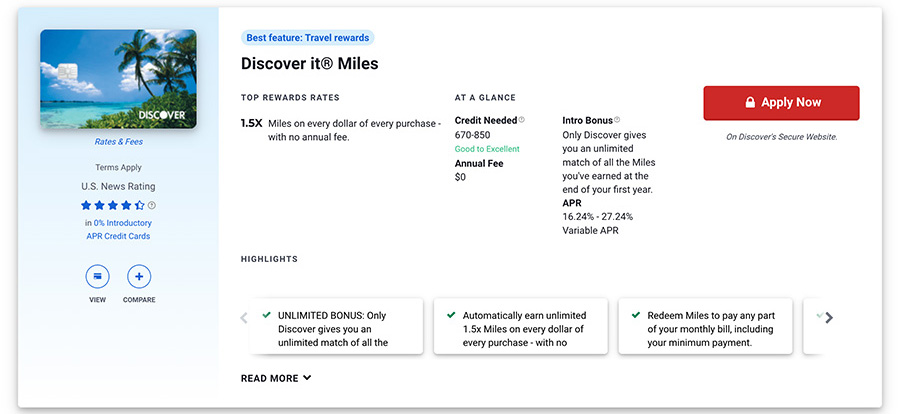Click the Discover card image
900x414 pixels.
pyautogui.click(x=118, y=79)
